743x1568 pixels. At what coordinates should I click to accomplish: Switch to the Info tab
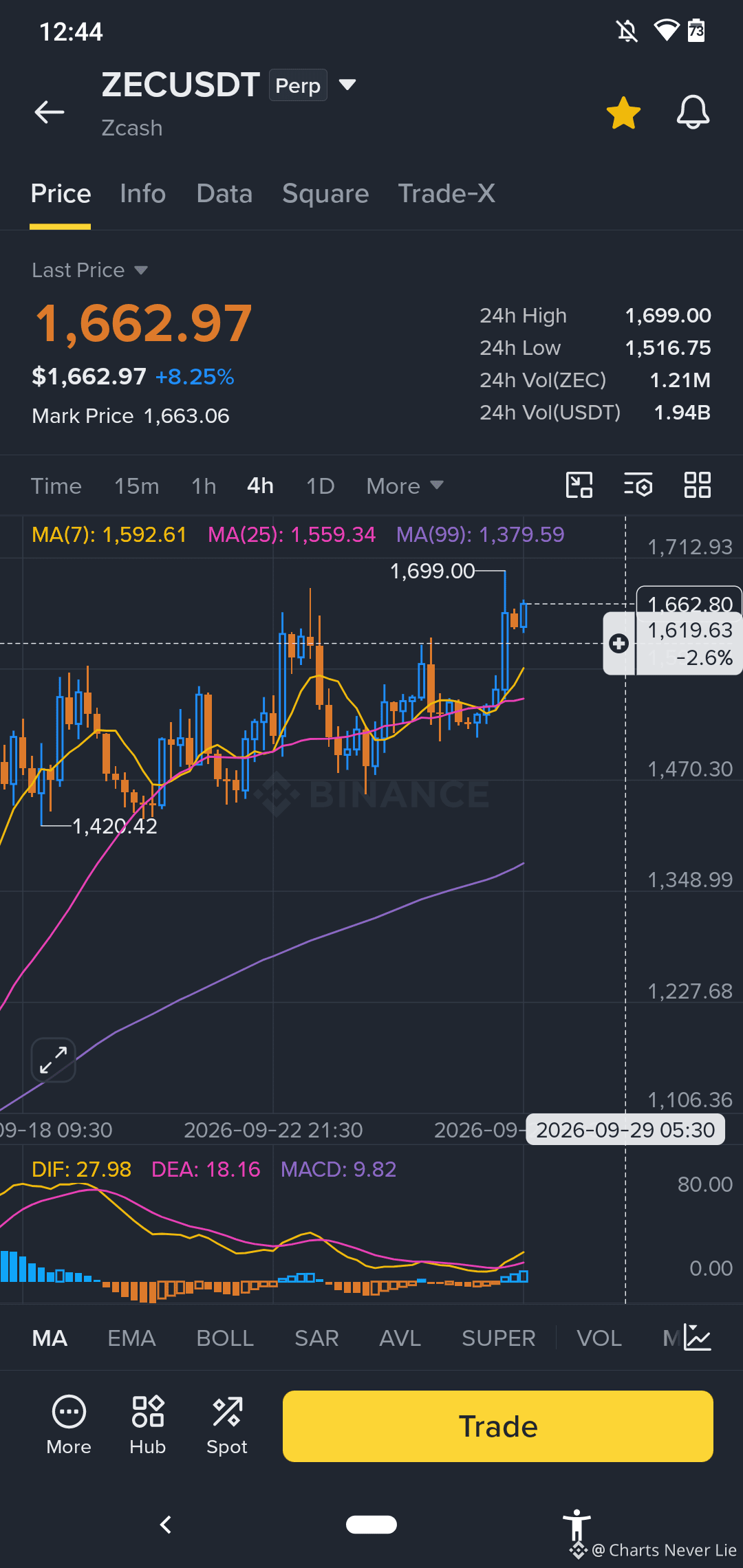click(x=142, y=193)
